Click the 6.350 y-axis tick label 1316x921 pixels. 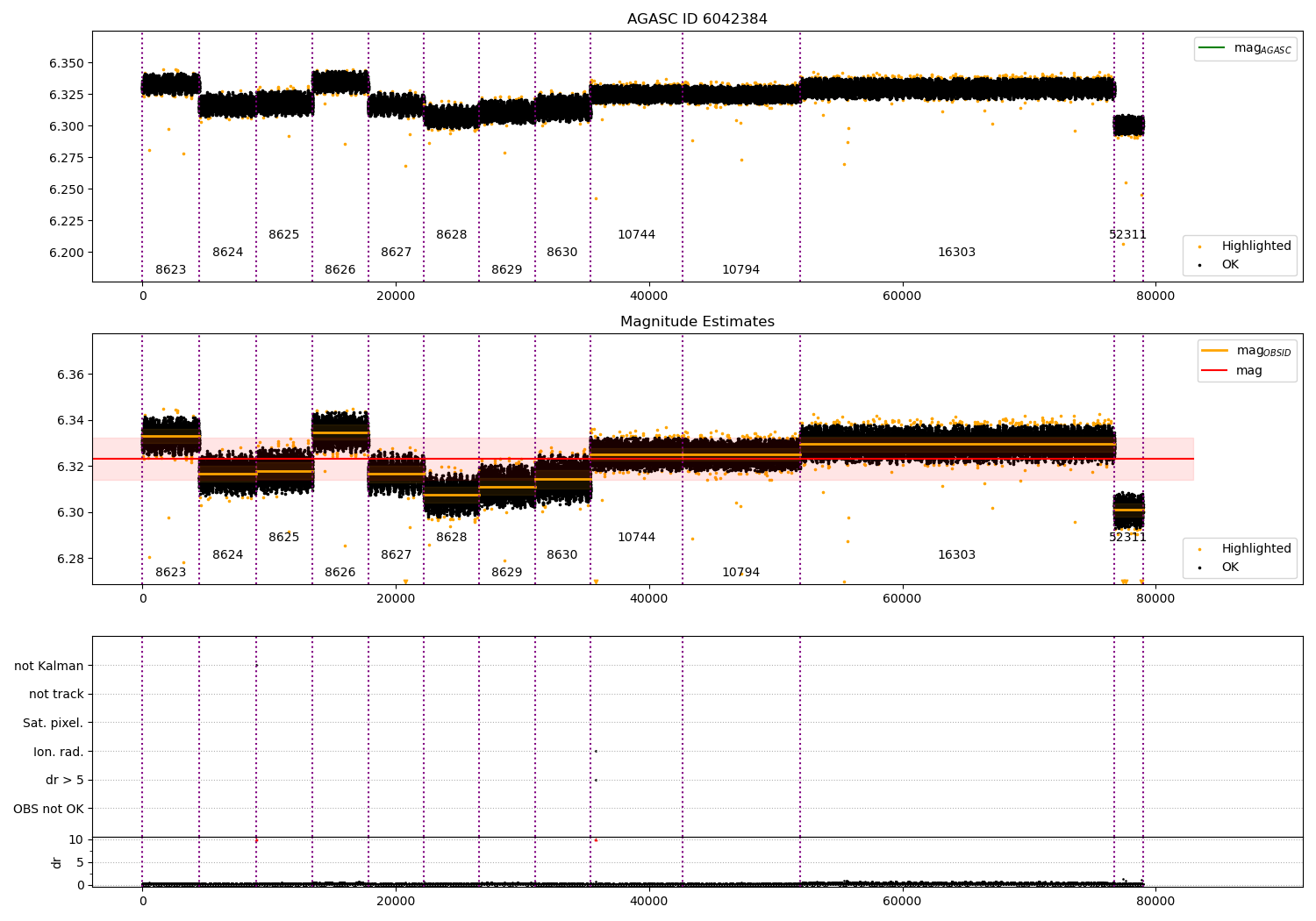66,64
